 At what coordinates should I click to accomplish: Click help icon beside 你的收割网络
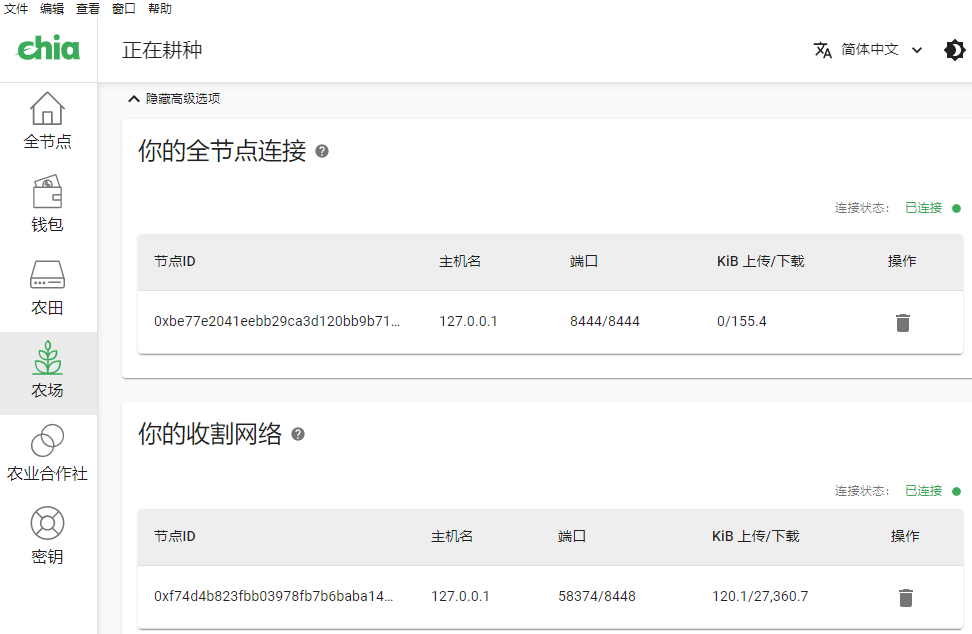pyautogui.click(x=298, y=434)
